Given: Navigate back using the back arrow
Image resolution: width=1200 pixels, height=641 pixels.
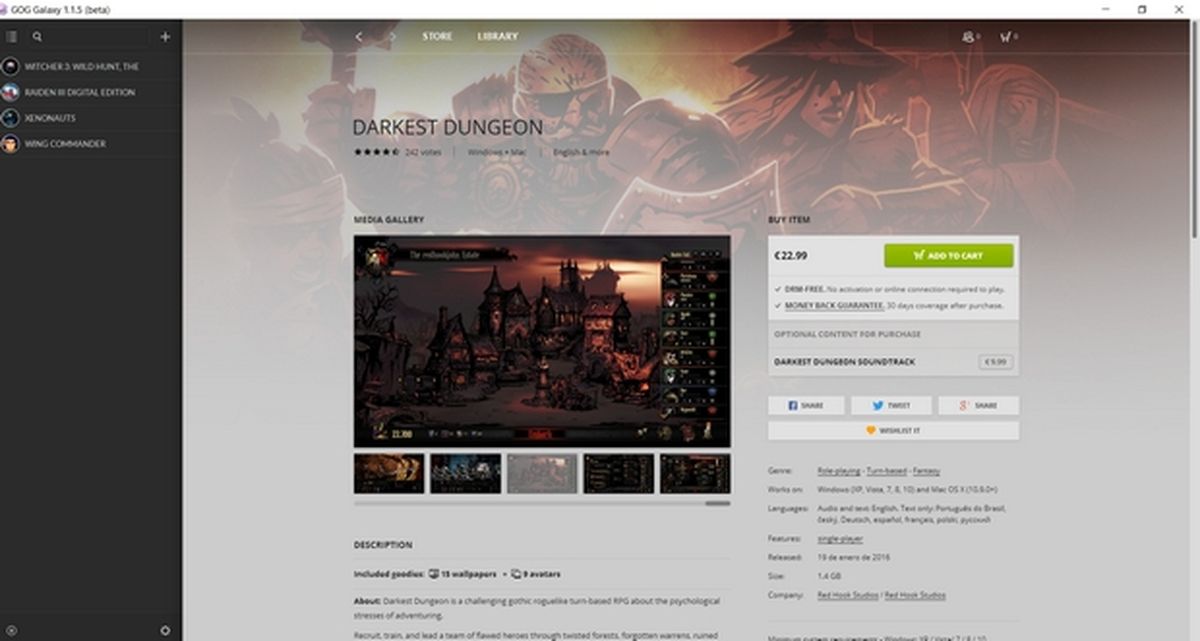Looking at the screenshot, I should pyautogui.click(x=357, y=35).
